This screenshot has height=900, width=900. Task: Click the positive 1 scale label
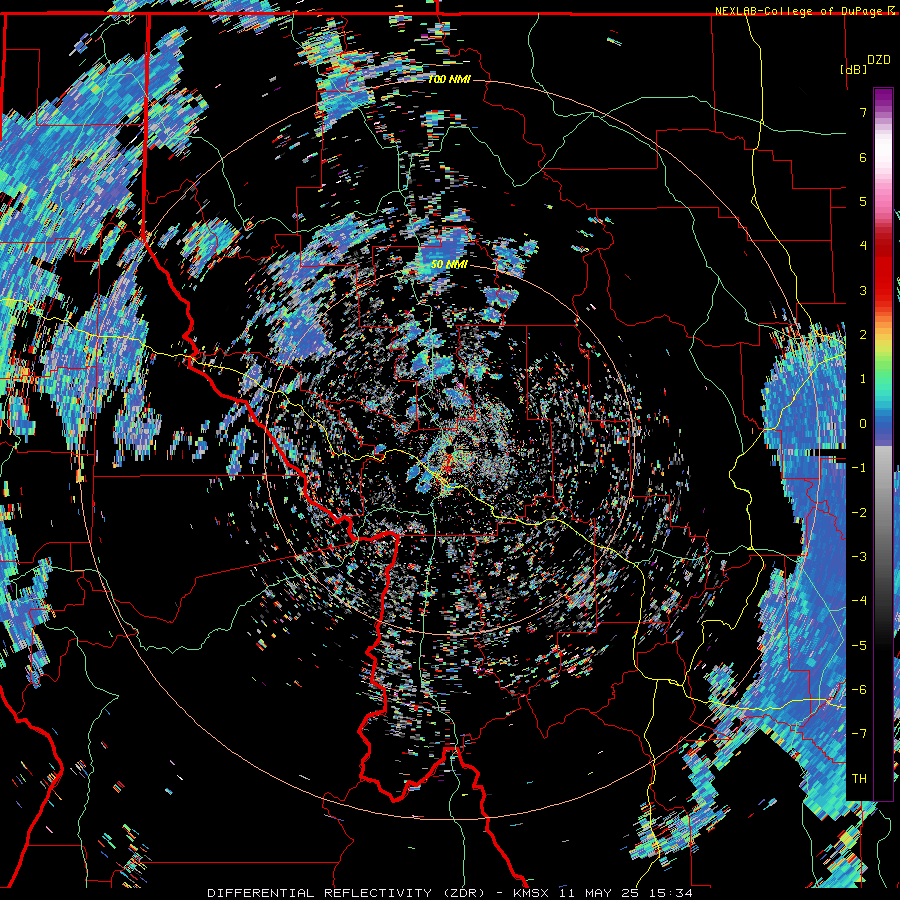point(863,379)
